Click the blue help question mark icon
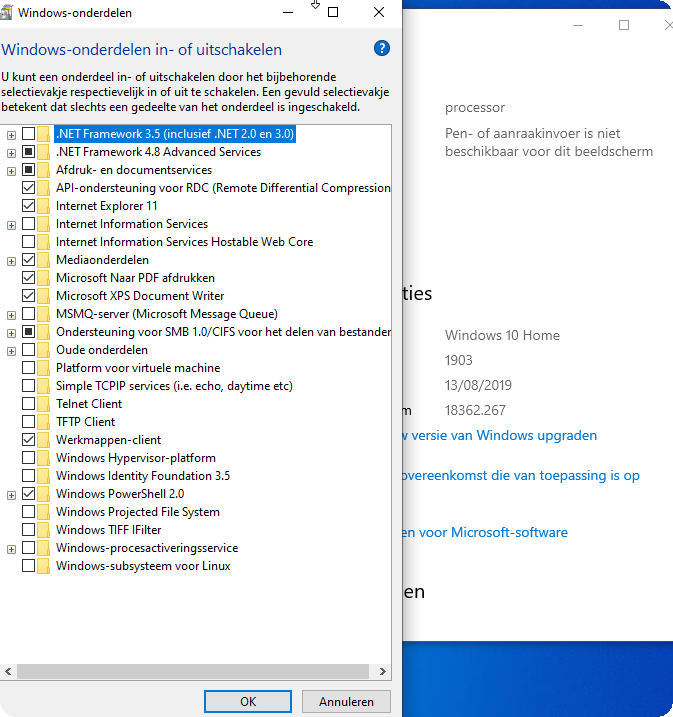673x717 pixels. coord(381,48)
